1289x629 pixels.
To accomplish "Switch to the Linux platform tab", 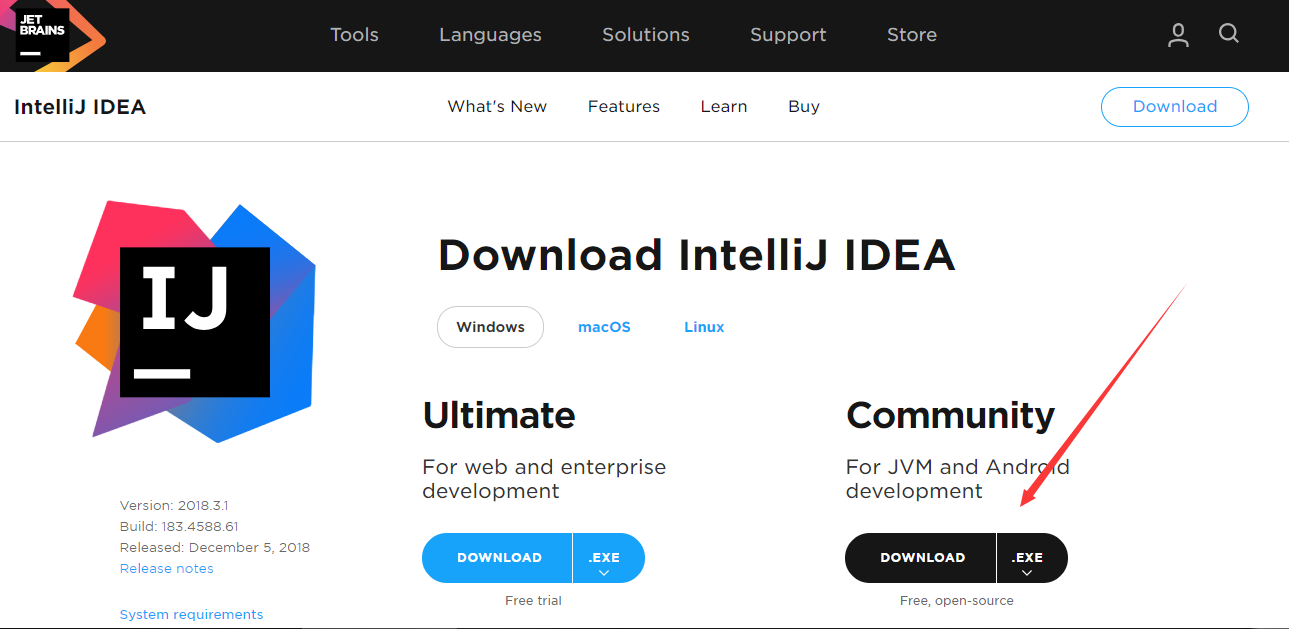I will point(704,327).
